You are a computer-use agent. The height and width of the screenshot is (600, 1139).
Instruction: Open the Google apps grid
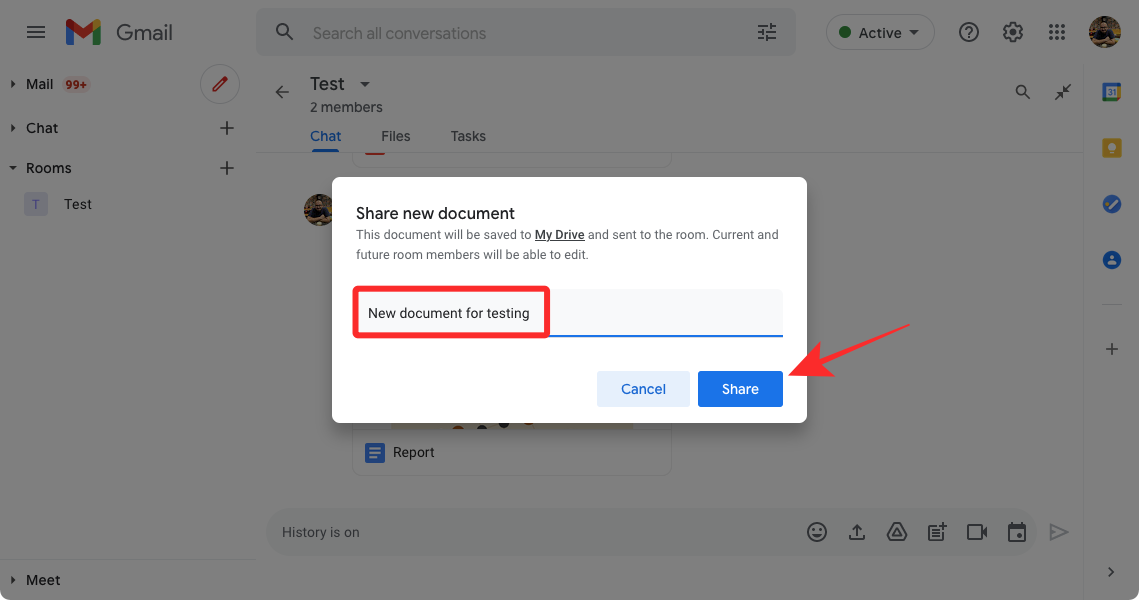[1057, 32]
